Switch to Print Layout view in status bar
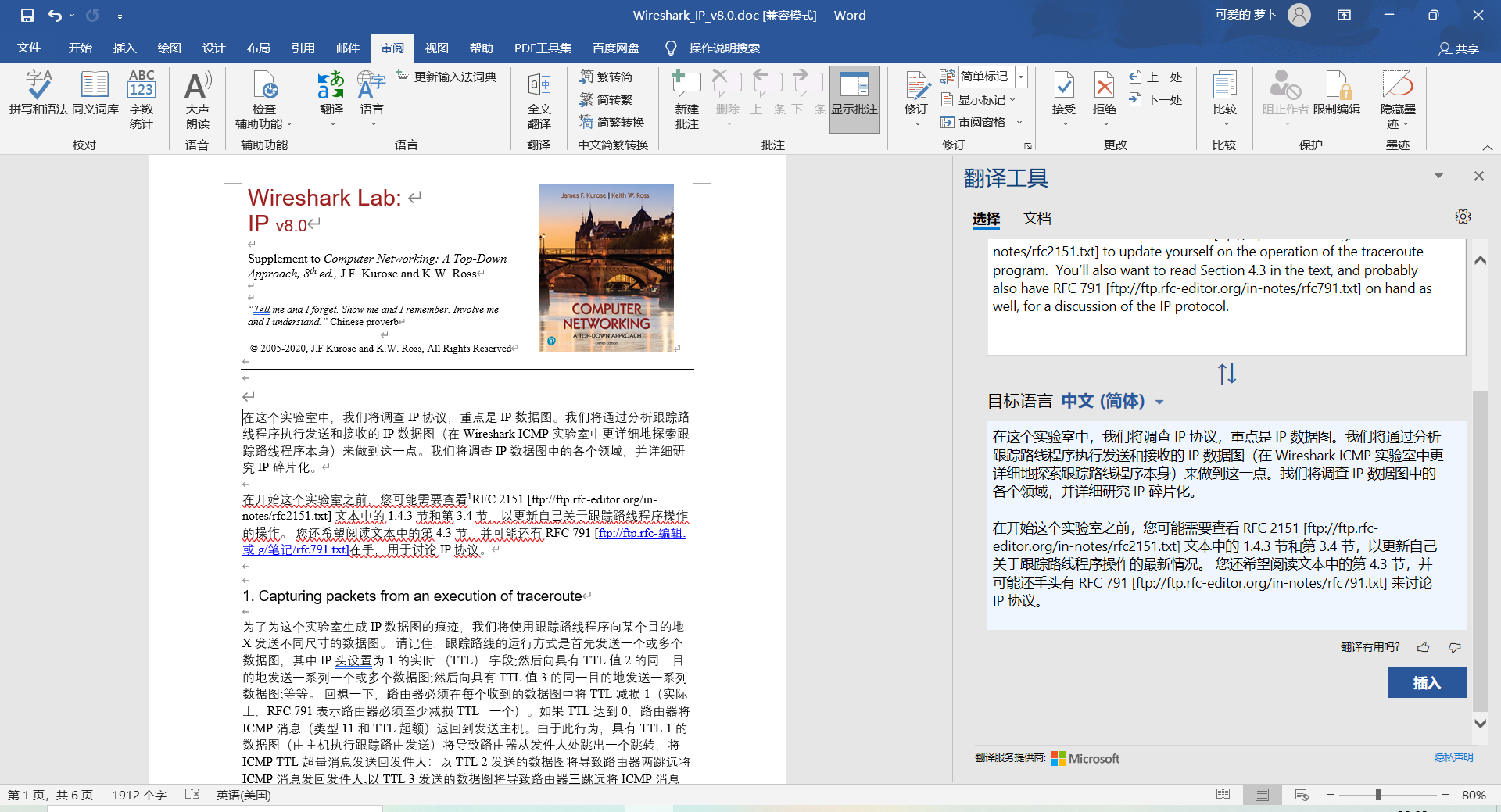Image resolution: width=1501 pixels, height=812 pixels. [x=1262, y=795]
